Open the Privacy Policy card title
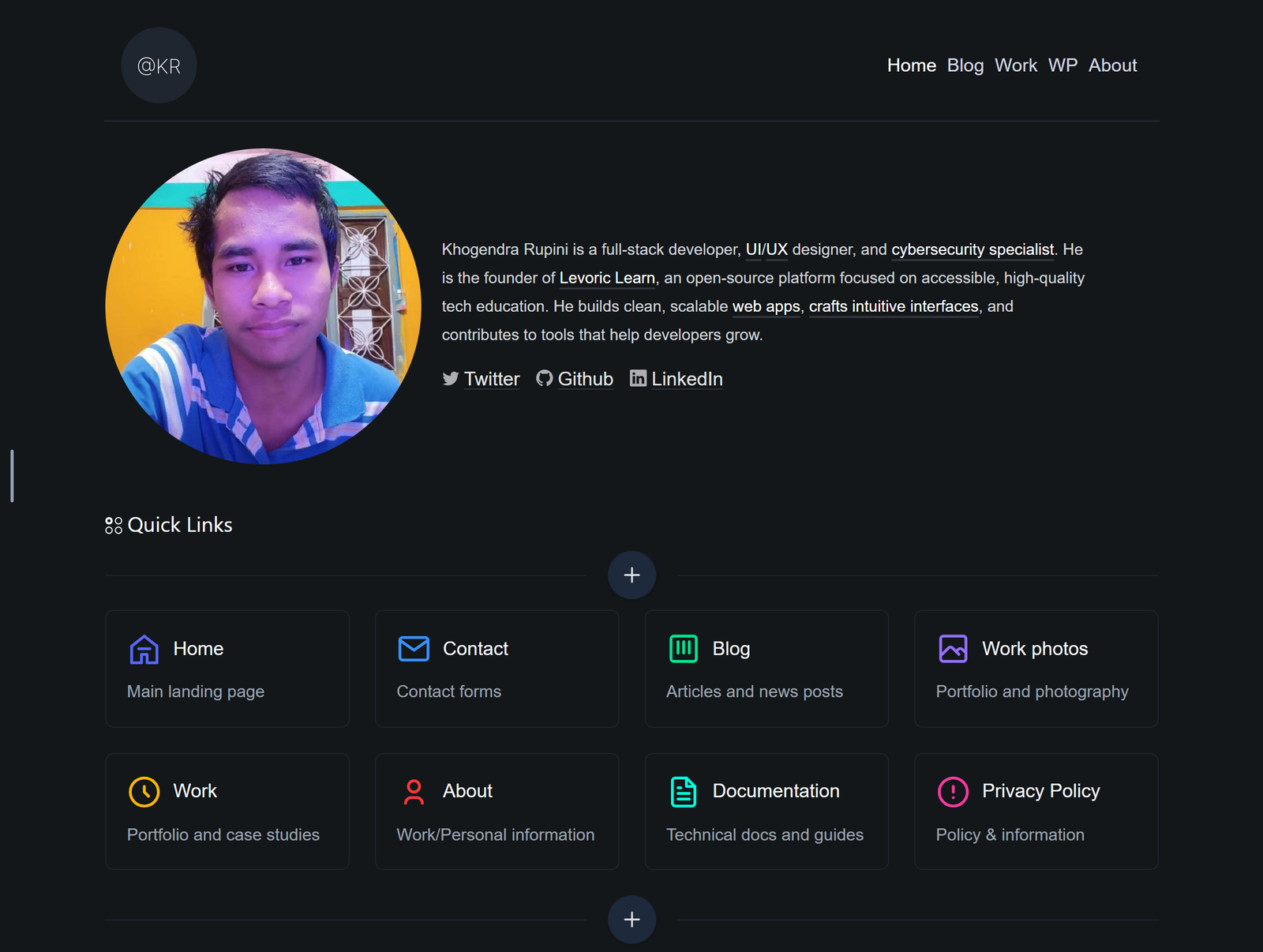Viewport: 1263px width, 952px height. click(1040, 791)
